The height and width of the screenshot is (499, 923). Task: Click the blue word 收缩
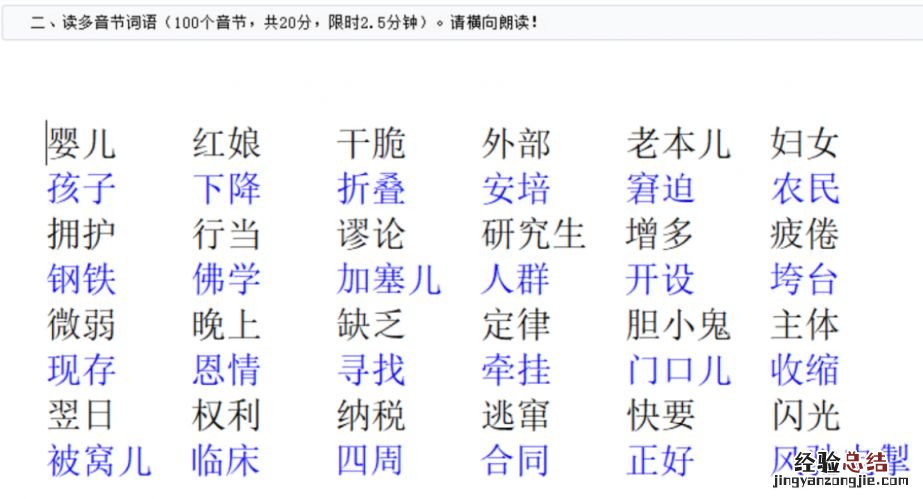coord(805,370)
